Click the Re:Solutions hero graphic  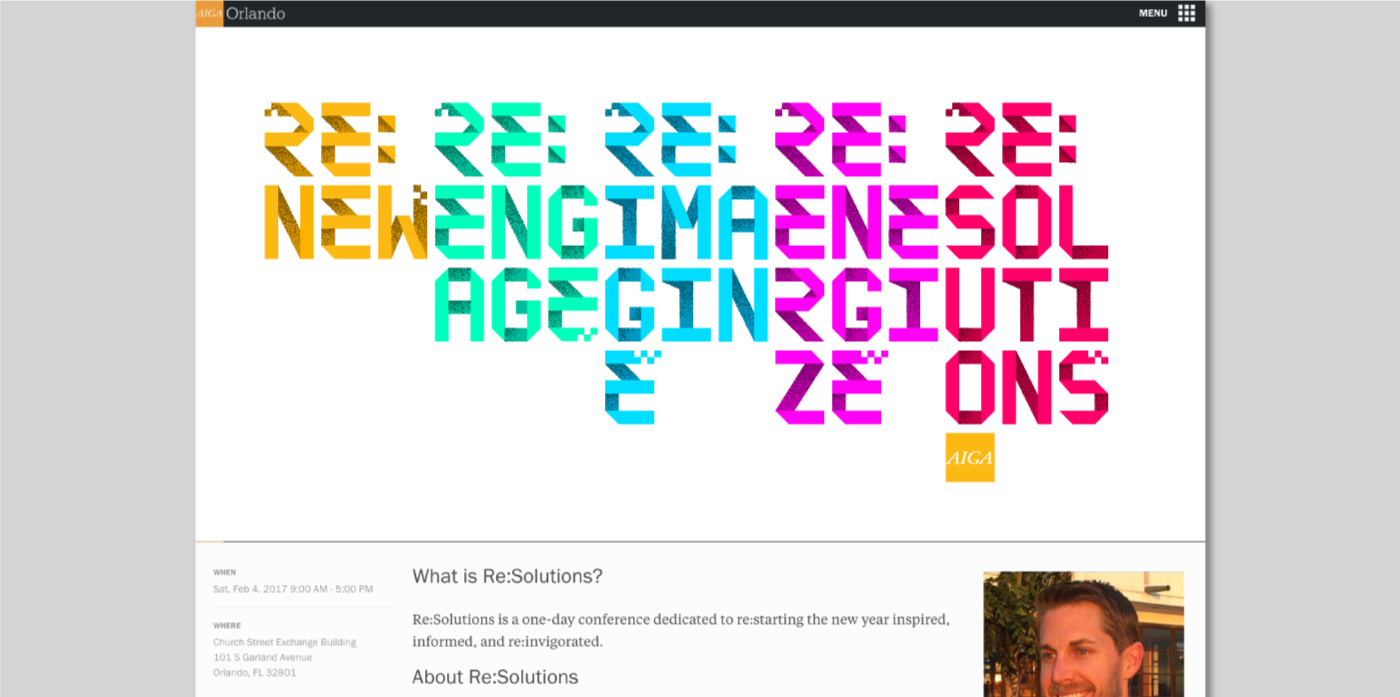[x=686, y=291]
